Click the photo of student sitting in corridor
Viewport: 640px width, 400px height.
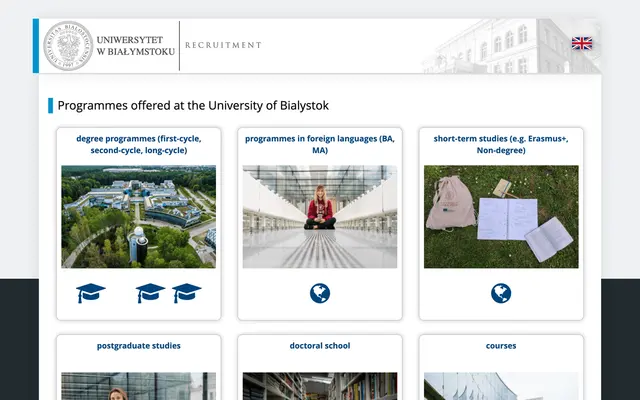point(320,217)
